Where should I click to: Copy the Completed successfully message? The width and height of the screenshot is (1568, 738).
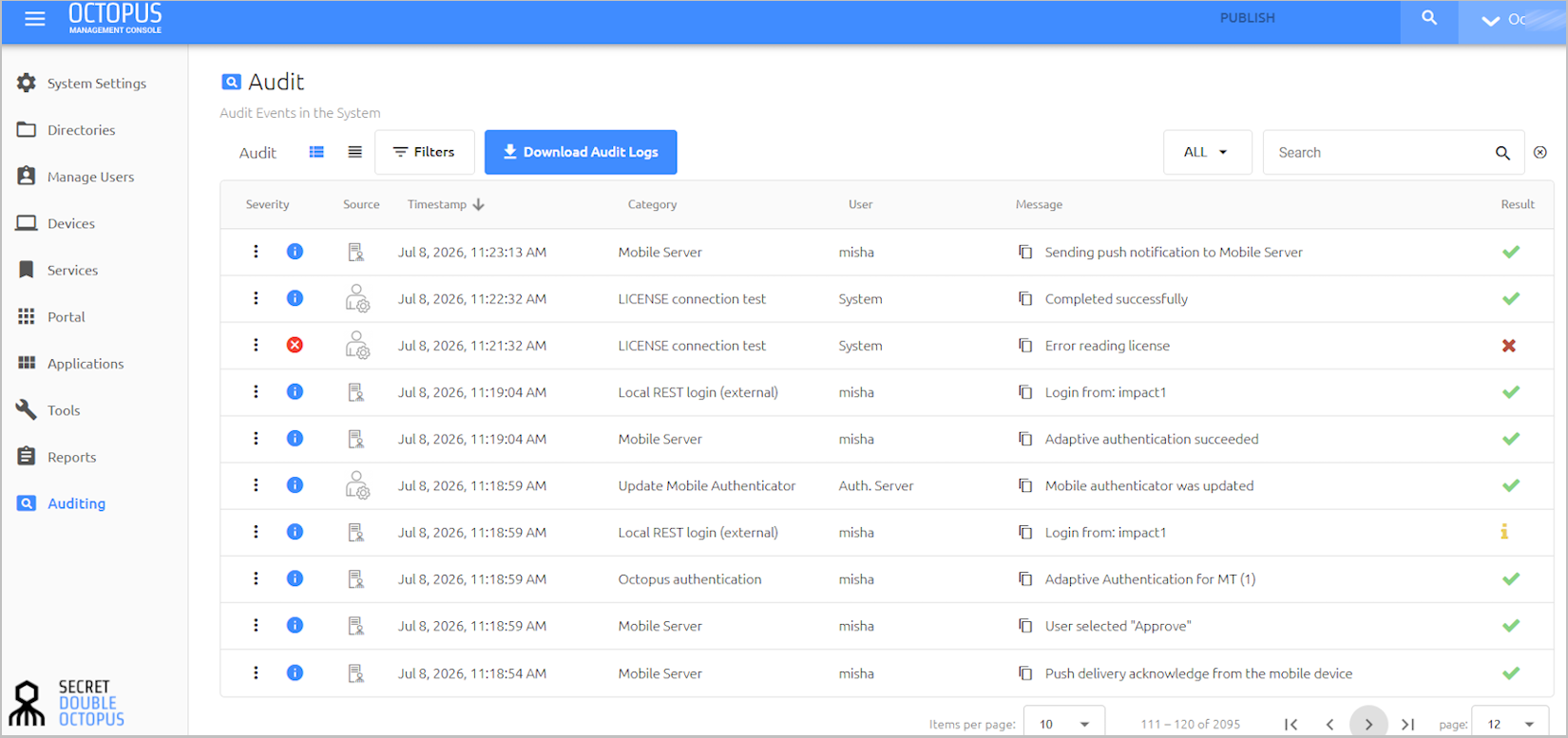(1025, 298)
